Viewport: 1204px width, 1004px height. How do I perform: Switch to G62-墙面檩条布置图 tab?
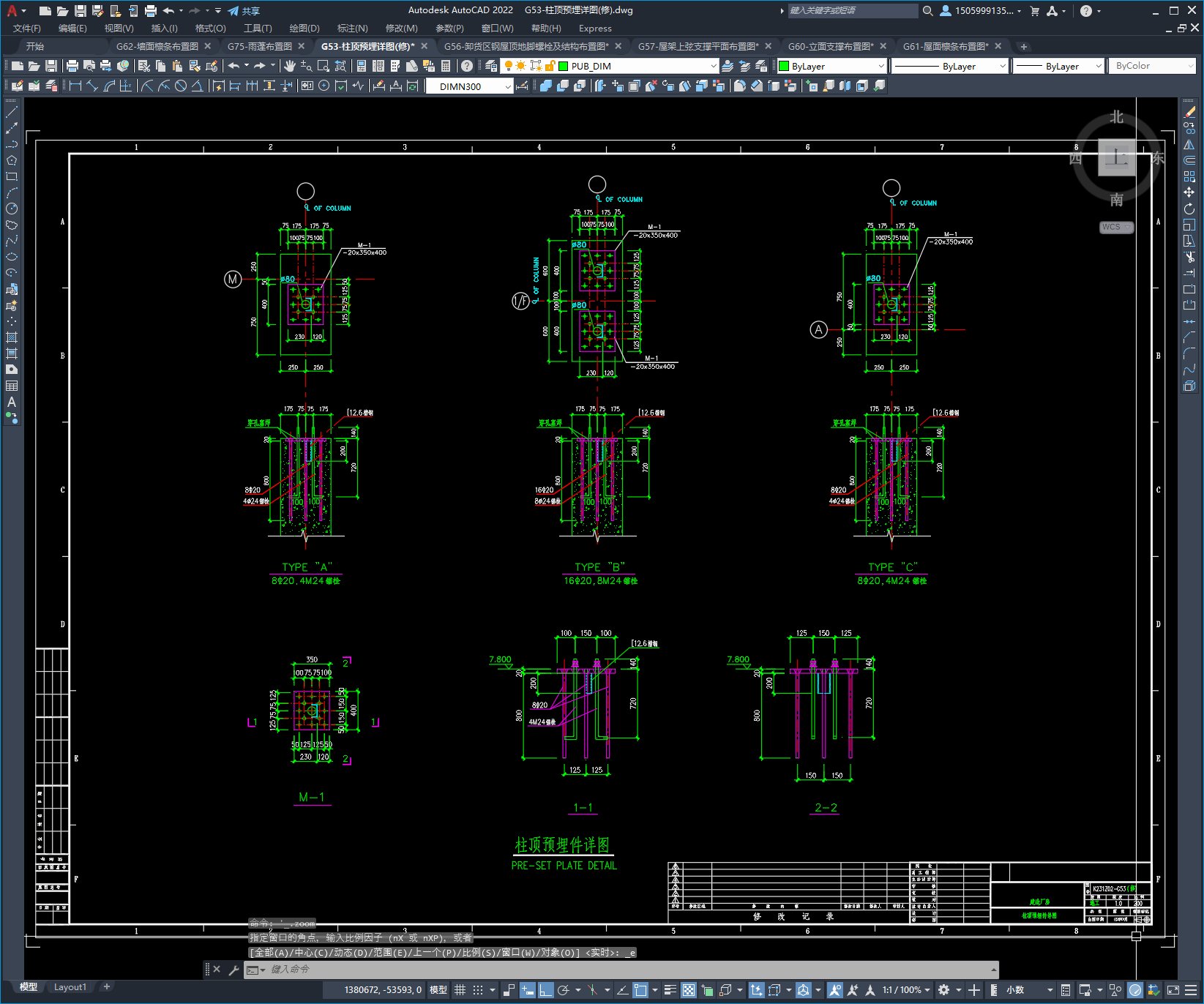point(157,46)
